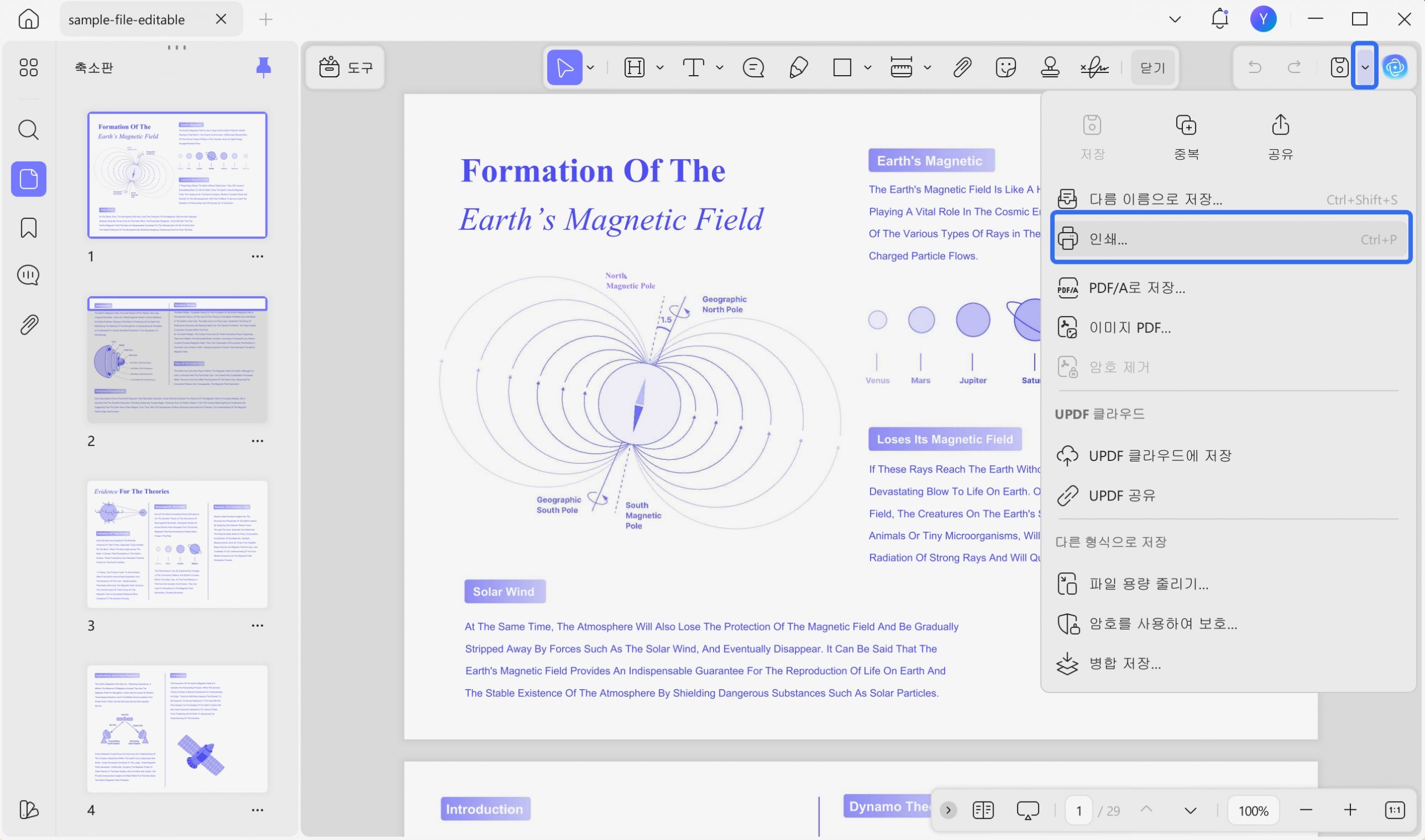
Task: Toggle the thumbnail panel pin
Action: [263, 67]
